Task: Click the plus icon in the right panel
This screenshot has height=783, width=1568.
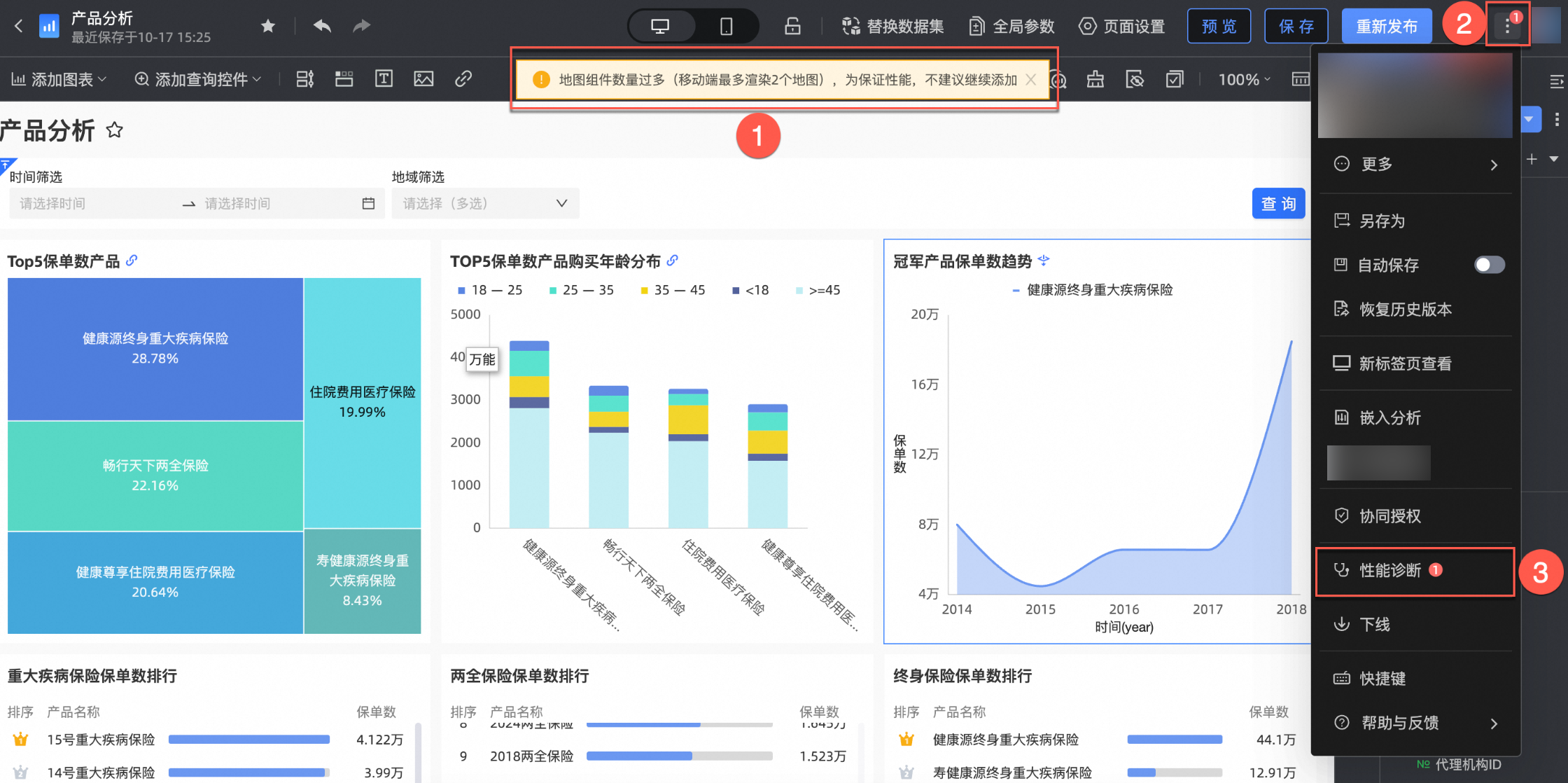Action: (x=1532, y=159)
